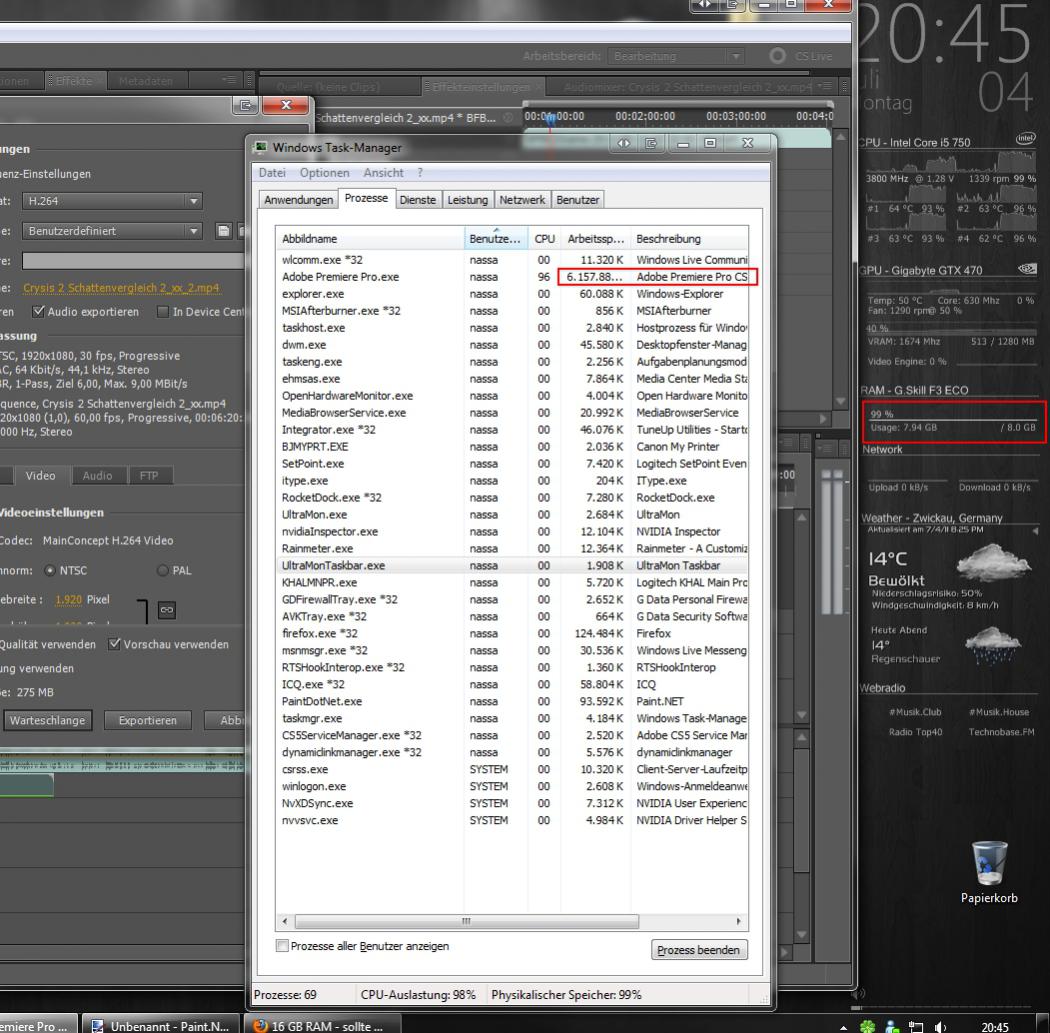
Task: Toggle the aspect ratio link icon
Action: click(167, 610)
